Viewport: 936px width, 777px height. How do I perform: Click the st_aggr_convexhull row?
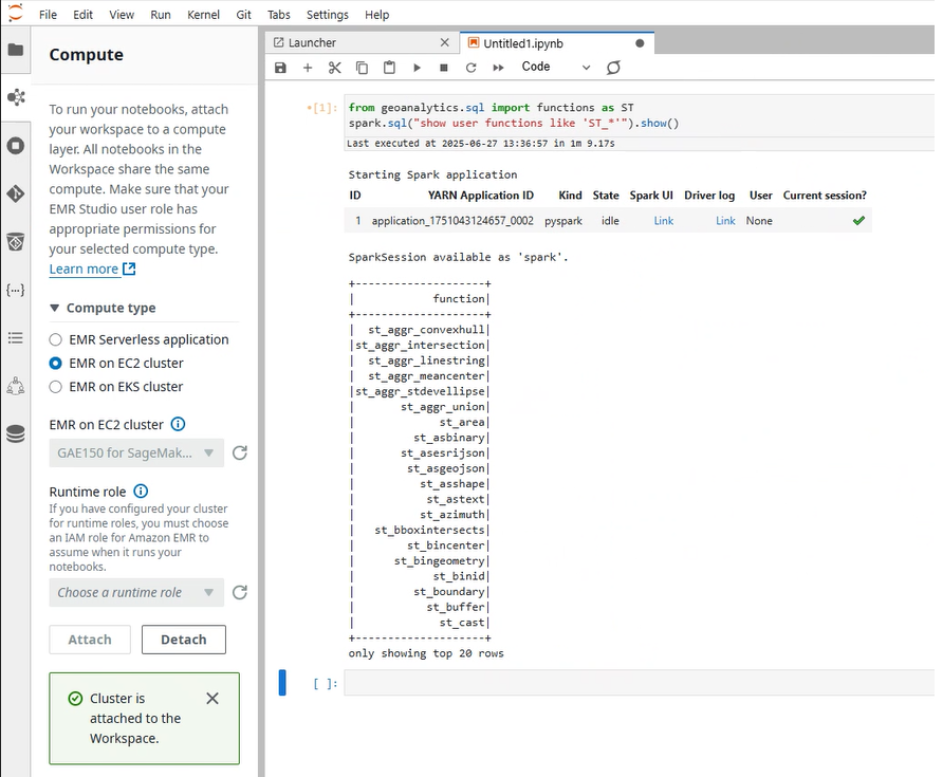420,329
